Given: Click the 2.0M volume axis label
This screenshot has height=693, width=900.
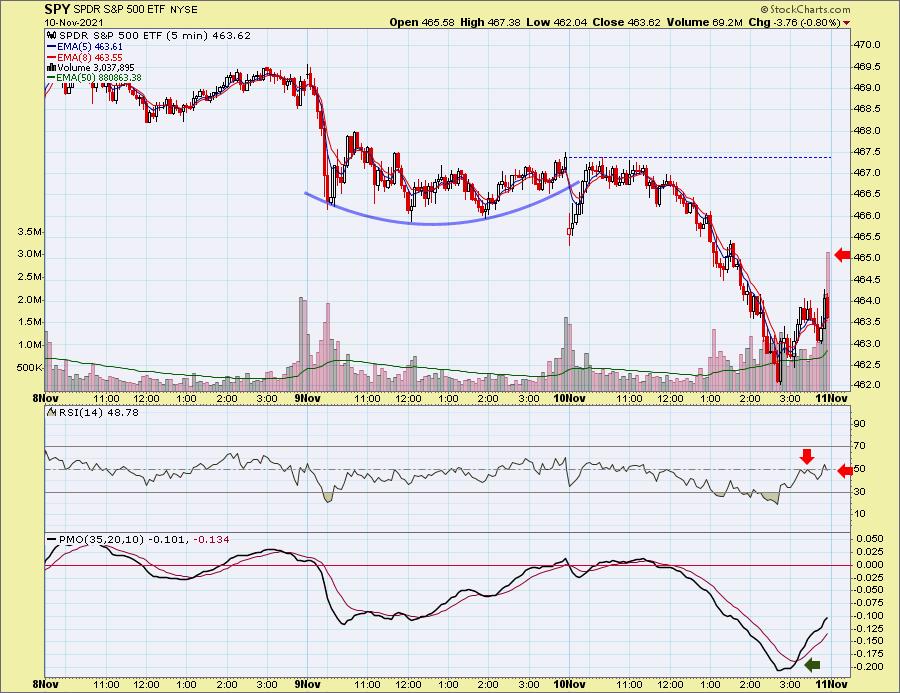Looking at the screenshot, I should (30, 300).
